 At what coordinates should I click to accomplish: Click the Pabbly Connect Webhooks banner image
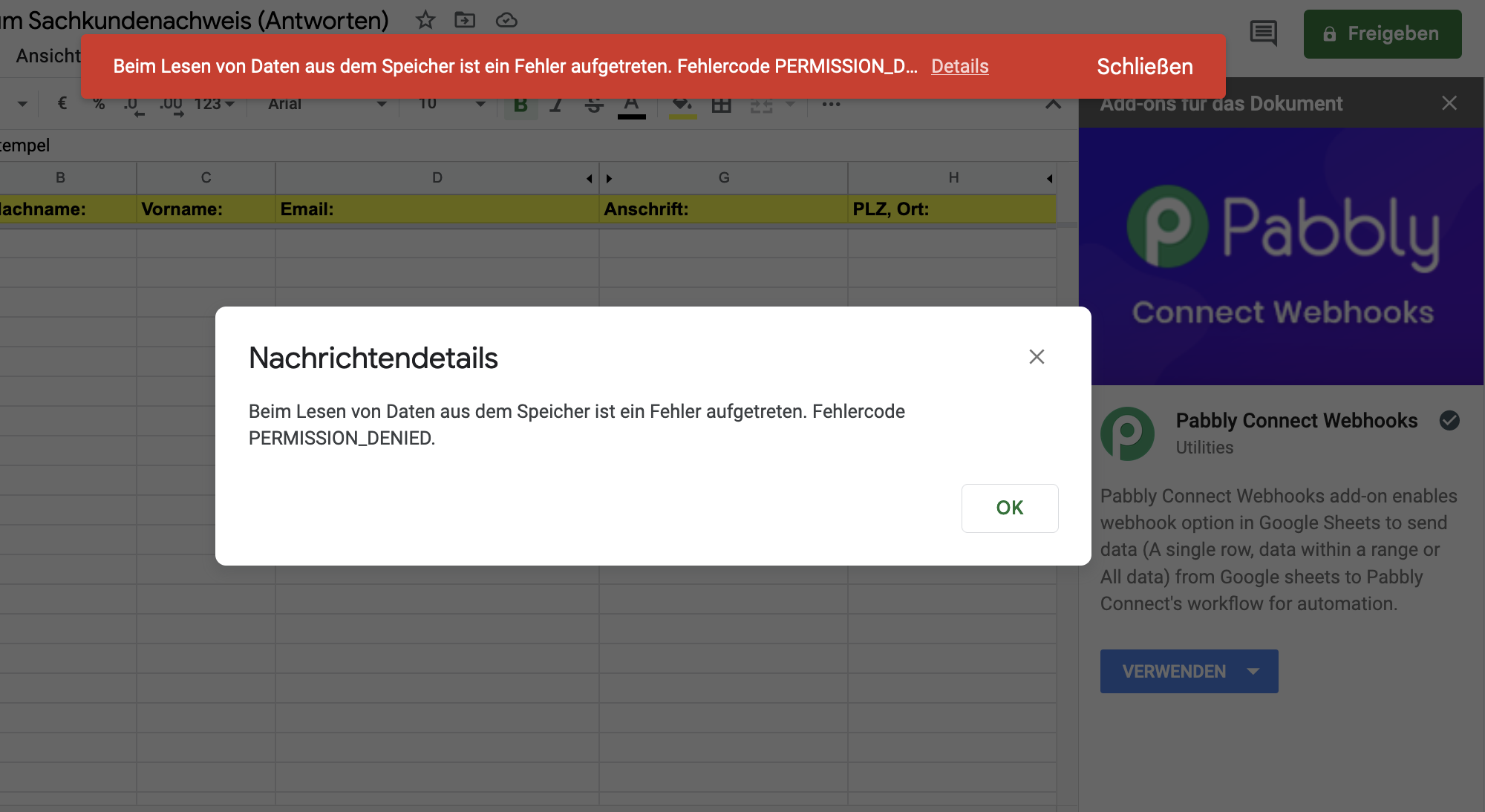(x=1281, y=256)
